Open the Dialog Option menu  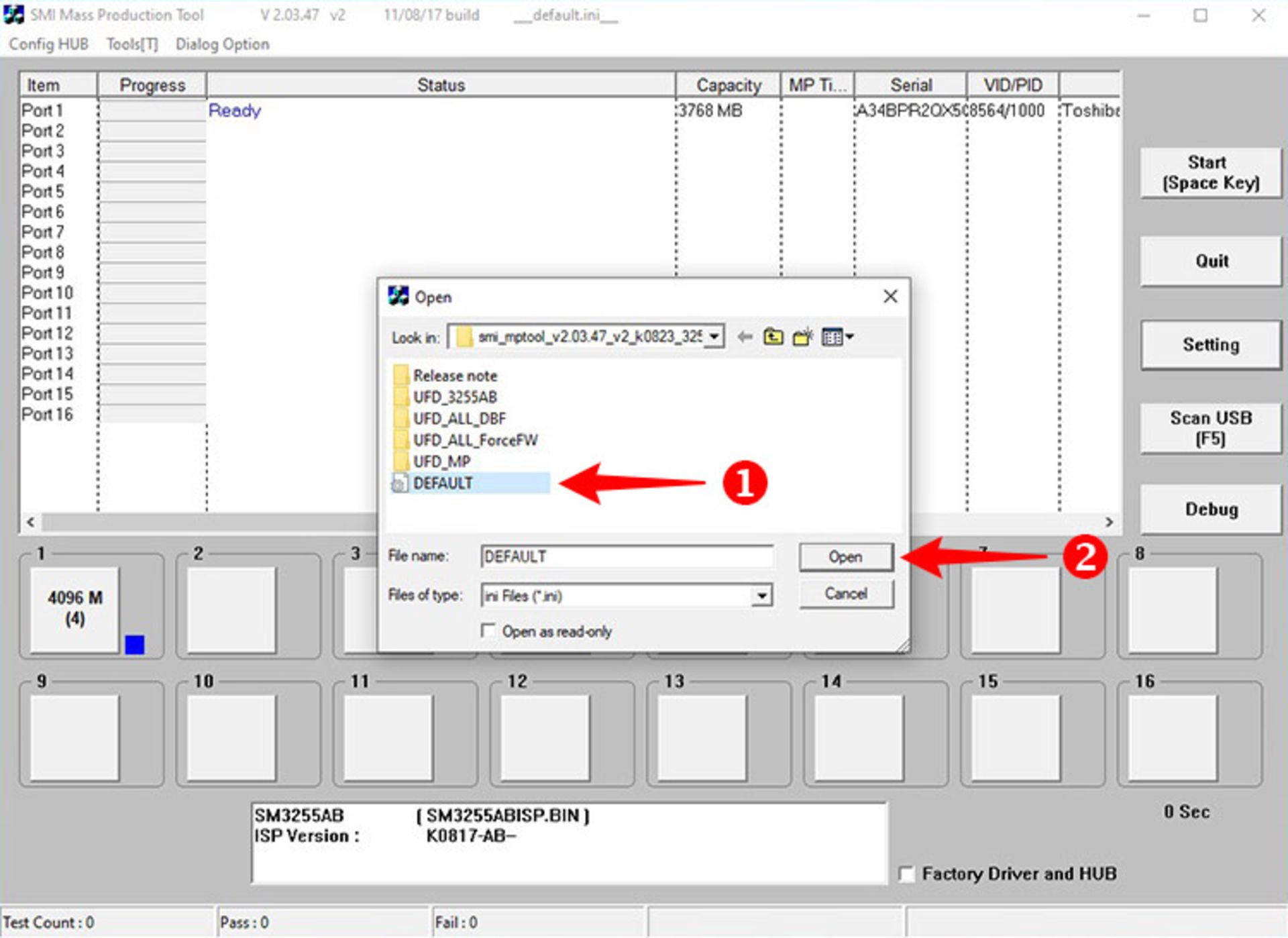tap(222, 44)
